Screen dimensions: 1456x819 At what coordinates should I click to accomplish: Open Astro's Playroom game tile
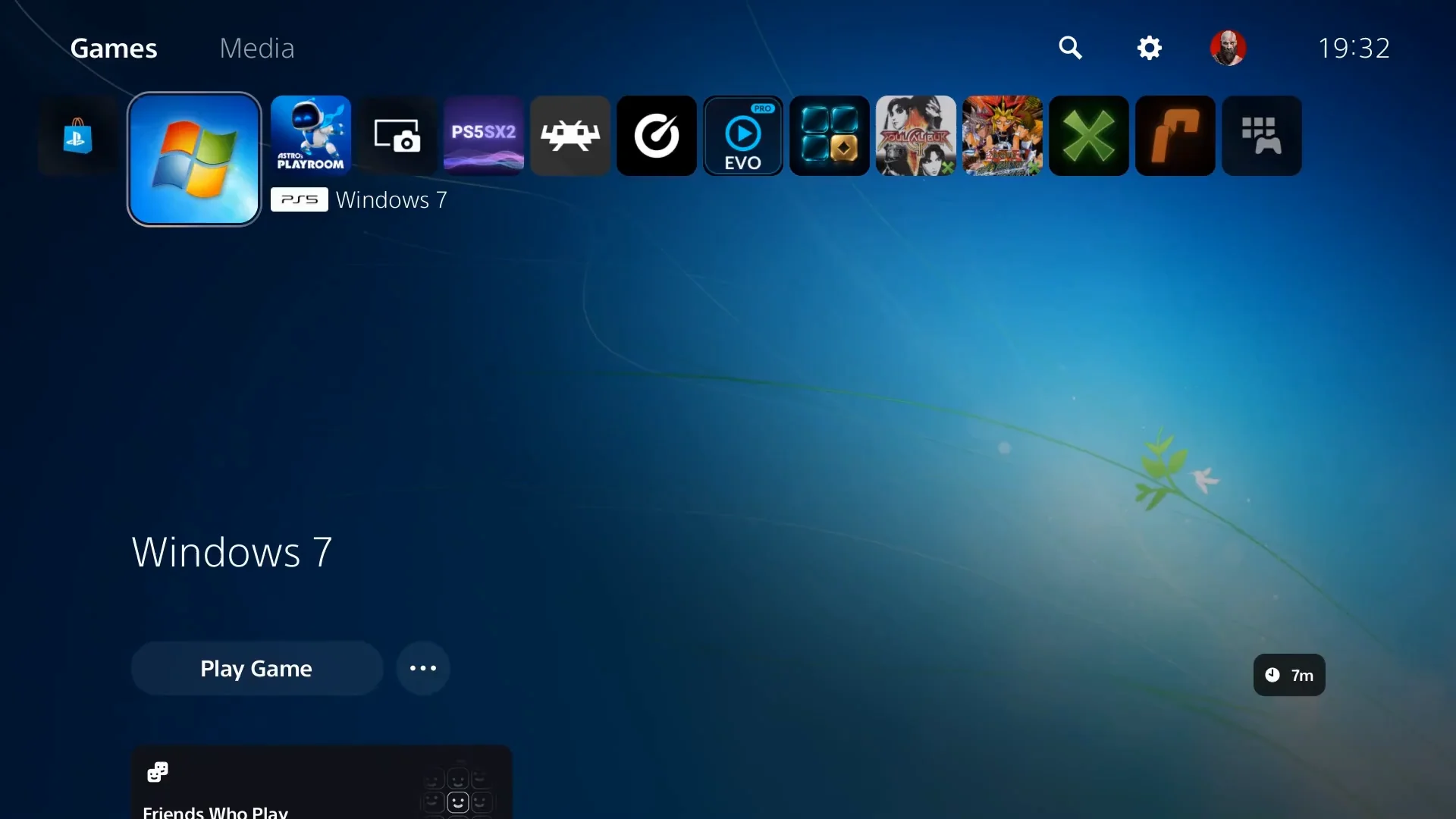pos(311,136)
